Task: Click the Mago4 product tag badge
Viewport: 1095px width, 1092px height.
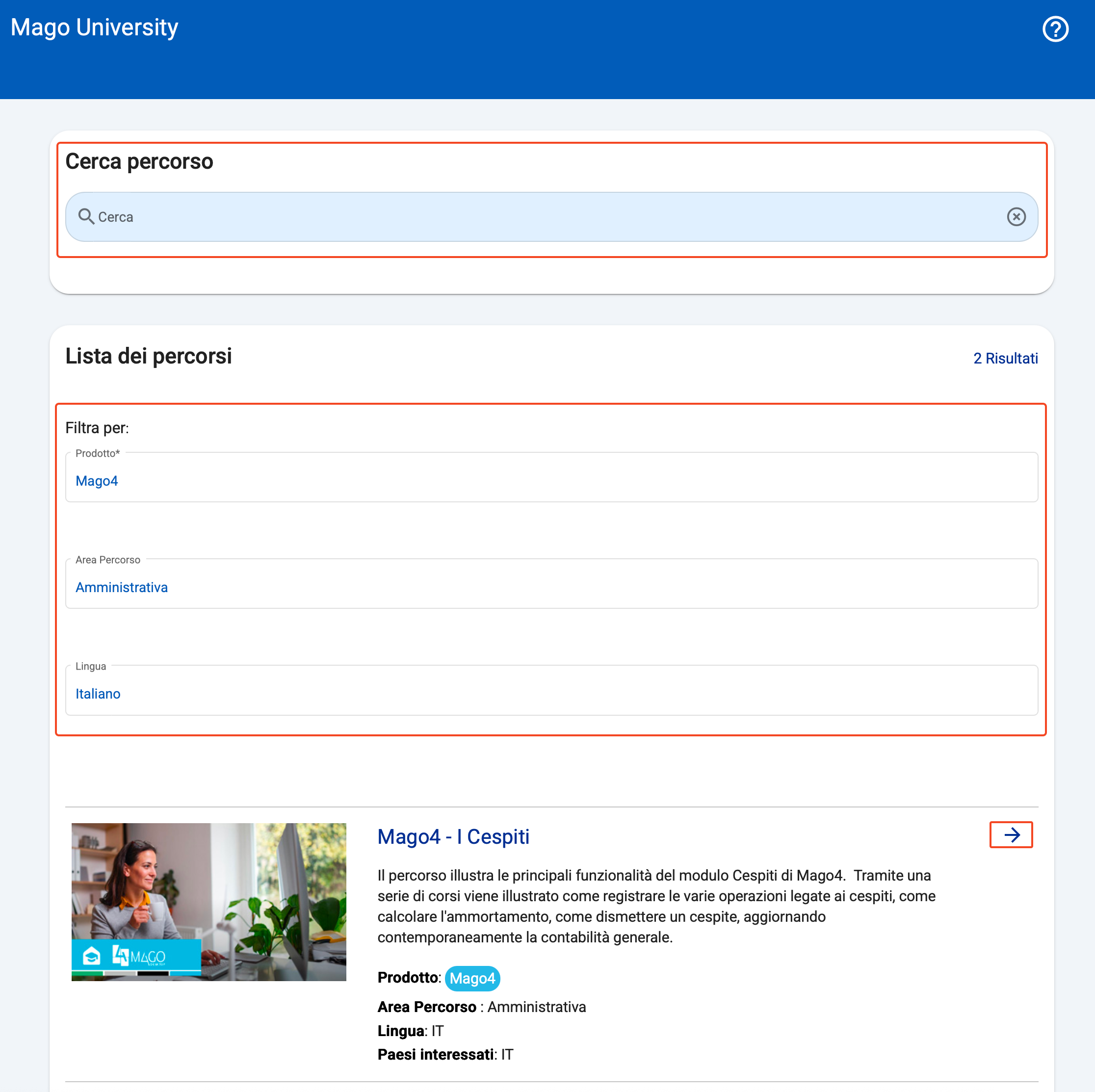Action: [x=472, y=978]
